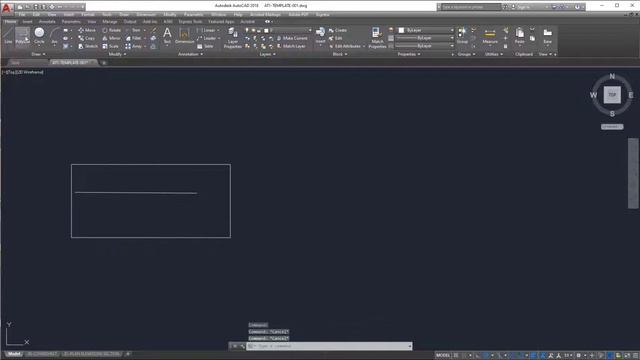Open status bar customization menu icon
The image size is (640, 360).
coord(635,356)
